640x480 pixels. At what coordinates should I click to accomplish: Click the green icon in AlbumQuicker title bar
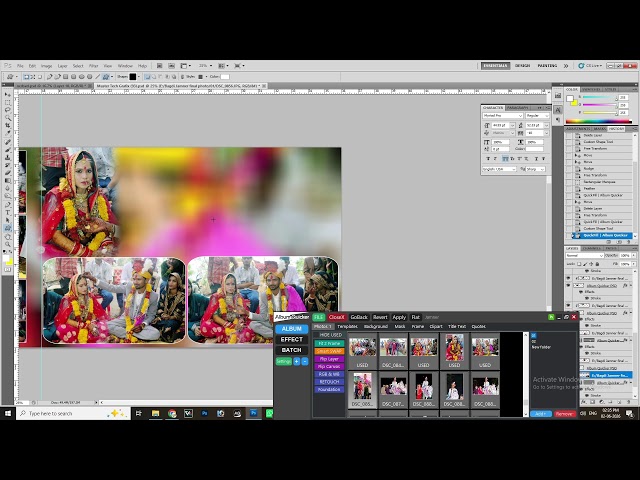(551, 317)
